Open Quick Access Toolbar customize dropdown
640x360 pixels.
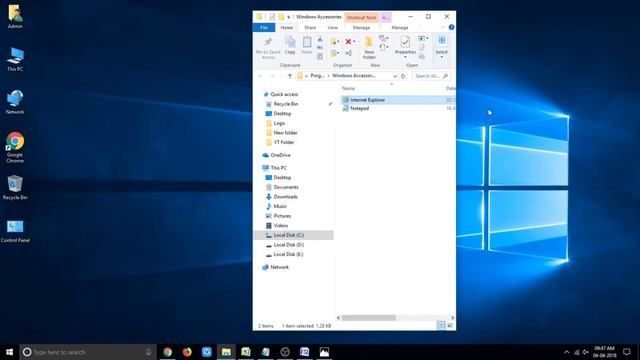tap(289, 17)
